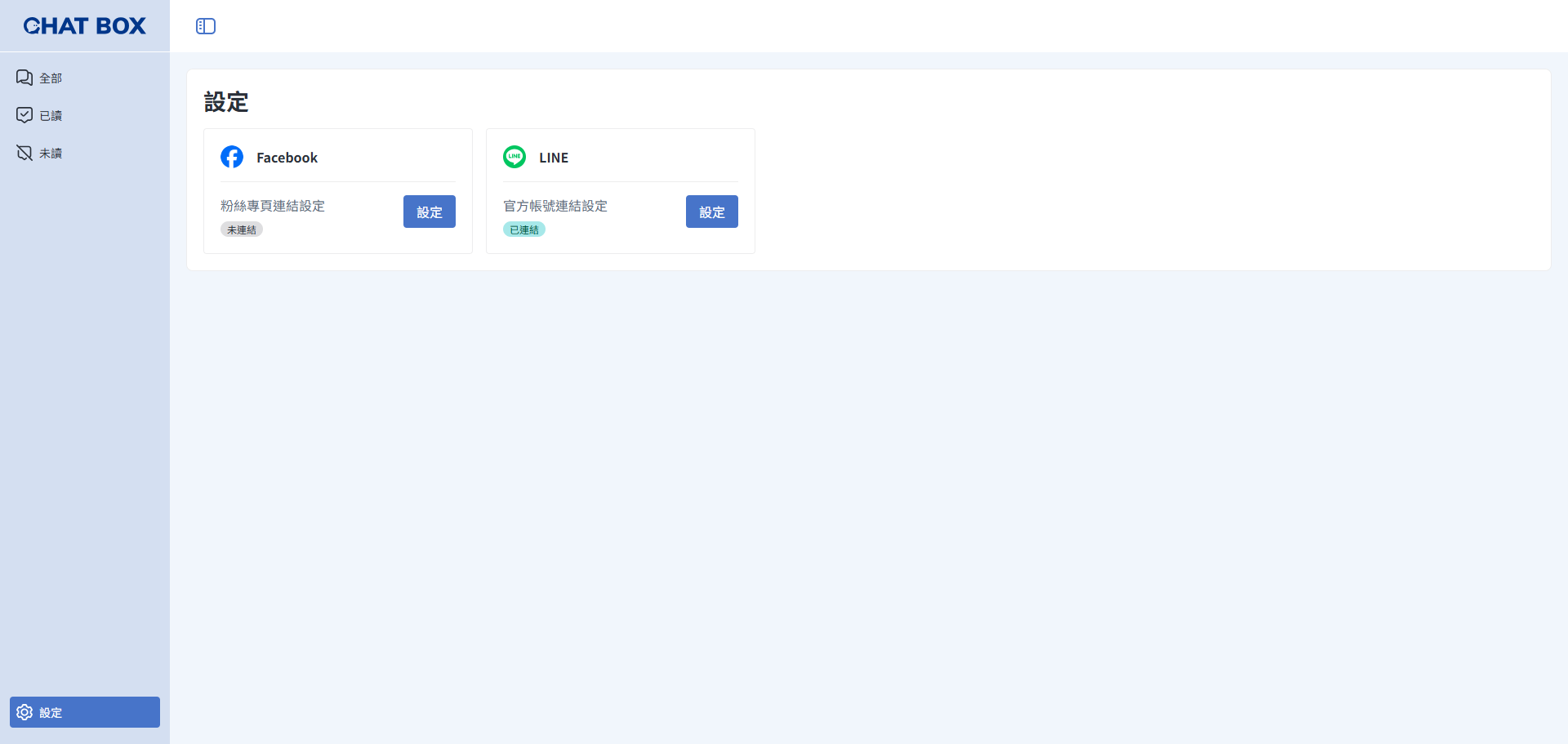Click the CHAT BOX logo

click(x=85, y=26)
